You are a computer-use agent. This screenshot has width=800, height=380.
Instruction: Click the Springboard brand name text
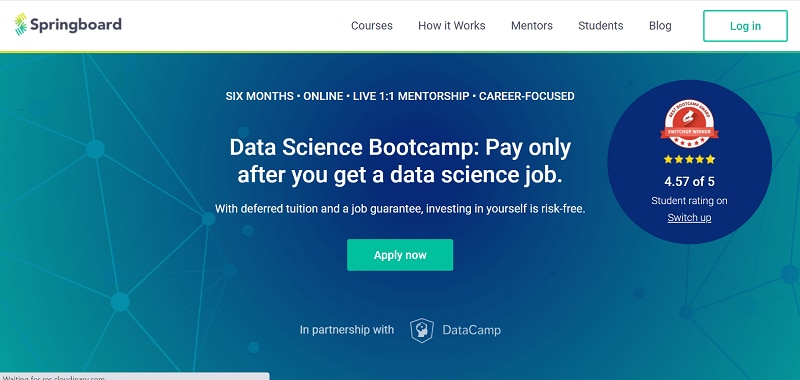tap(76, 24)
